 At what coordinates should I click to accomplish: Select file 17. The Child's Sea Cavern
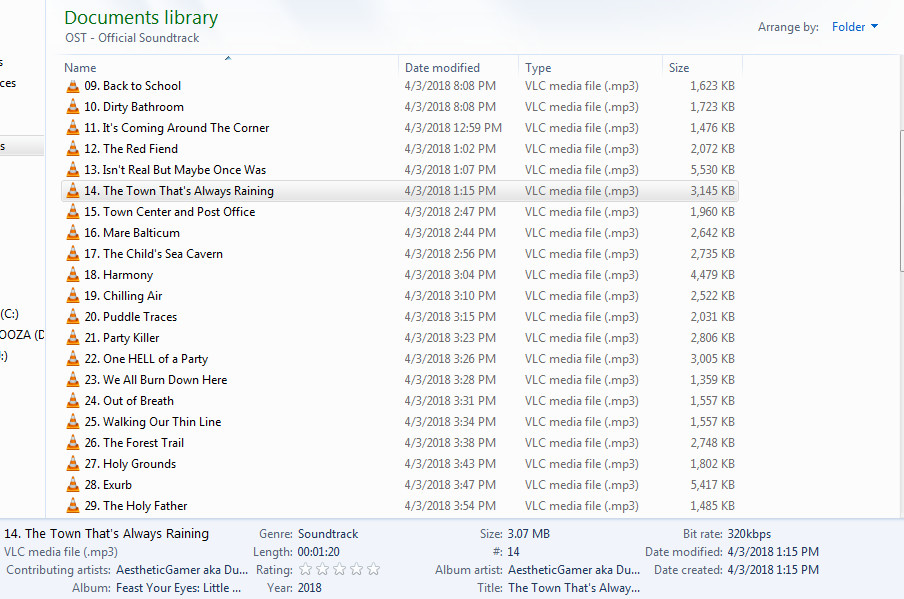(162, 254)
